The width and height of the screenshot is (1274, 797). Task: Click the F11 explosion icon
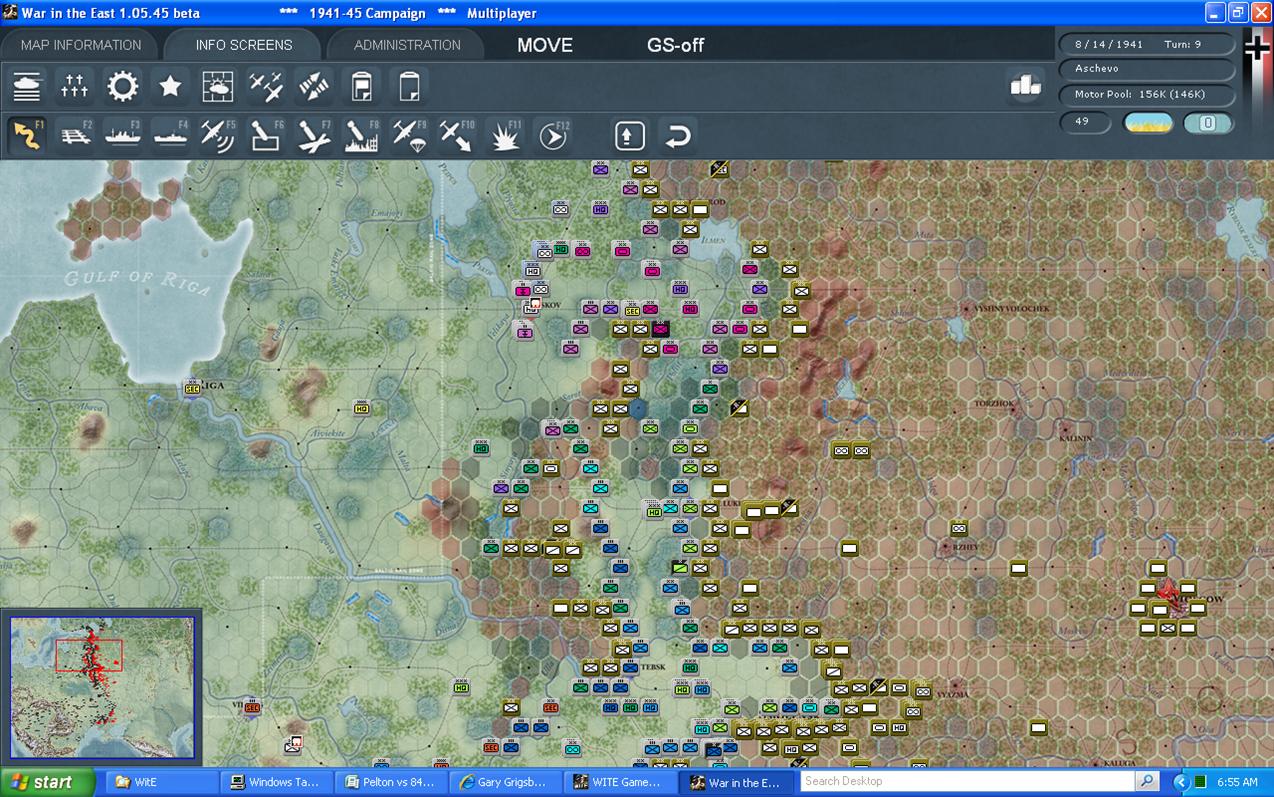point(505,135)
